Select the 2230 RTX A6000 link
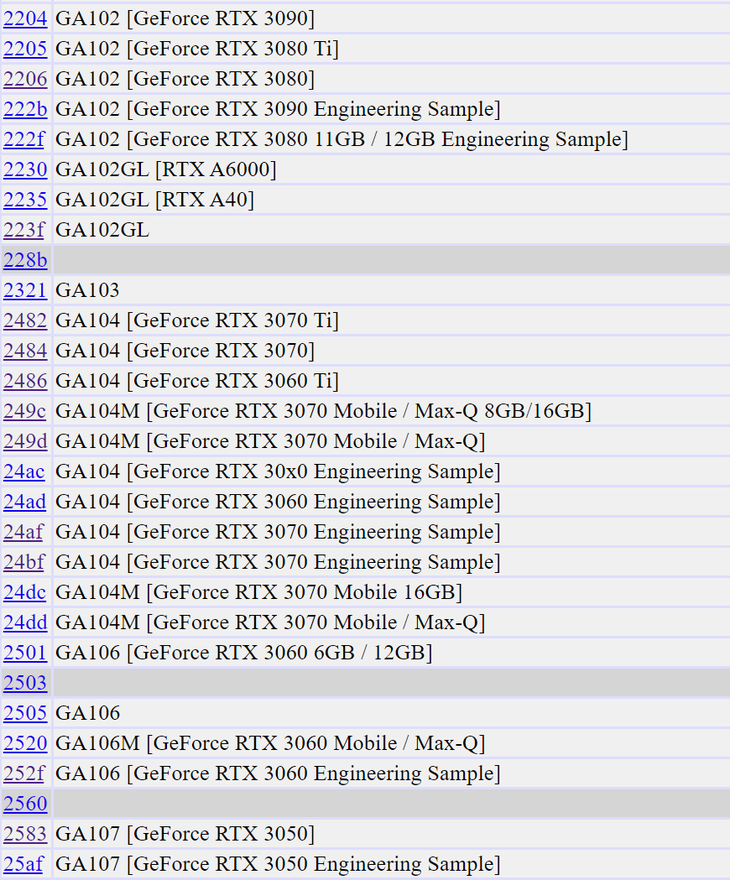730x880 pixels. point(25,169)
